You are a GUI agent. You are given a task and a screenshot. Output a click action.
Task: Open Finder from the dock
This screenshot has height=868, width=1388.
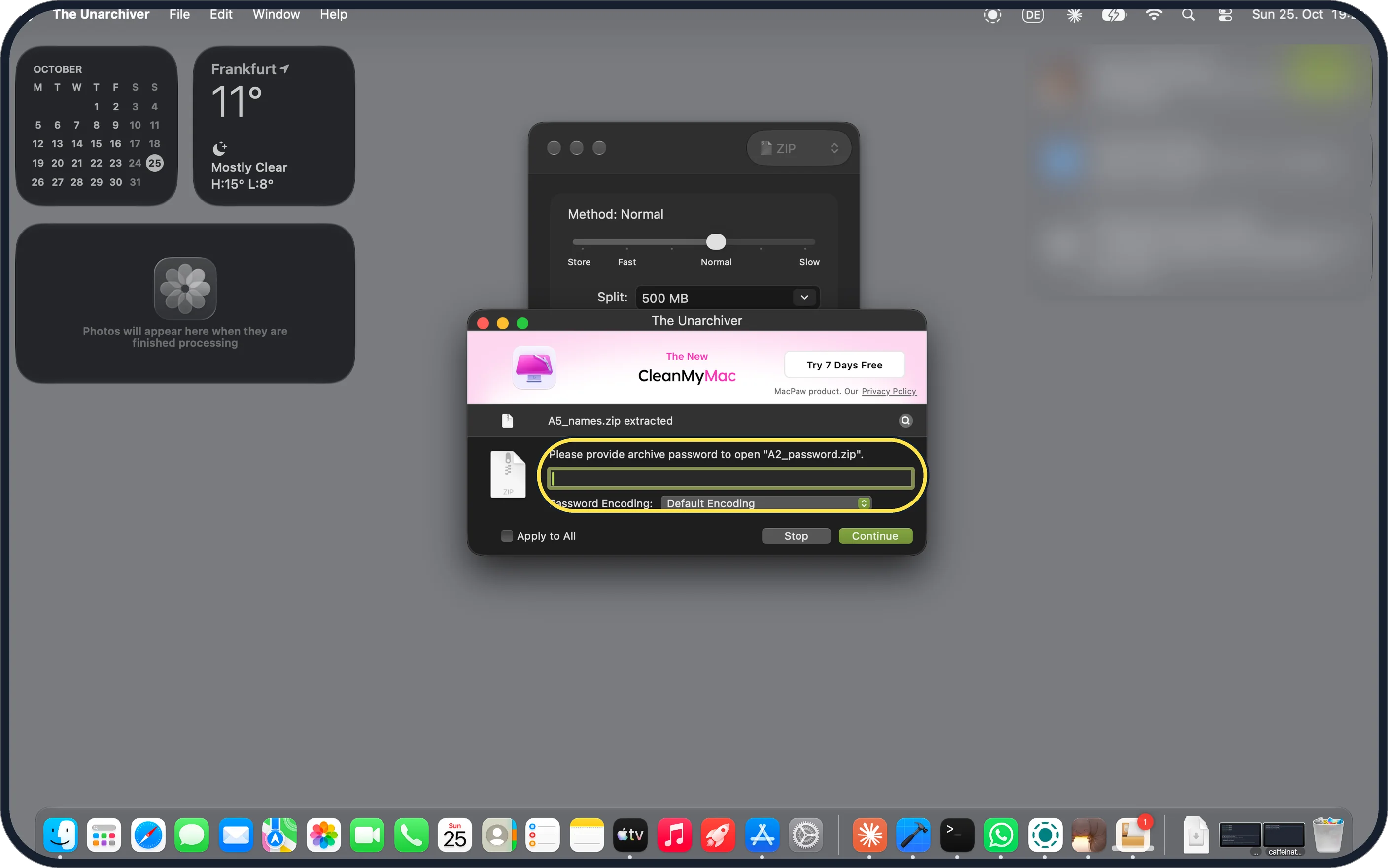60,835
